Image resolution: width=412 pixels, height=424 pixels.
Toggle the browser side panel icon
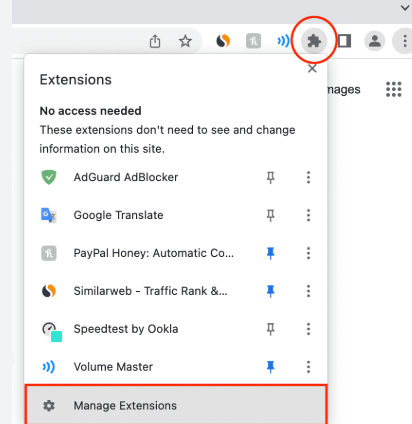click(344, 41)
